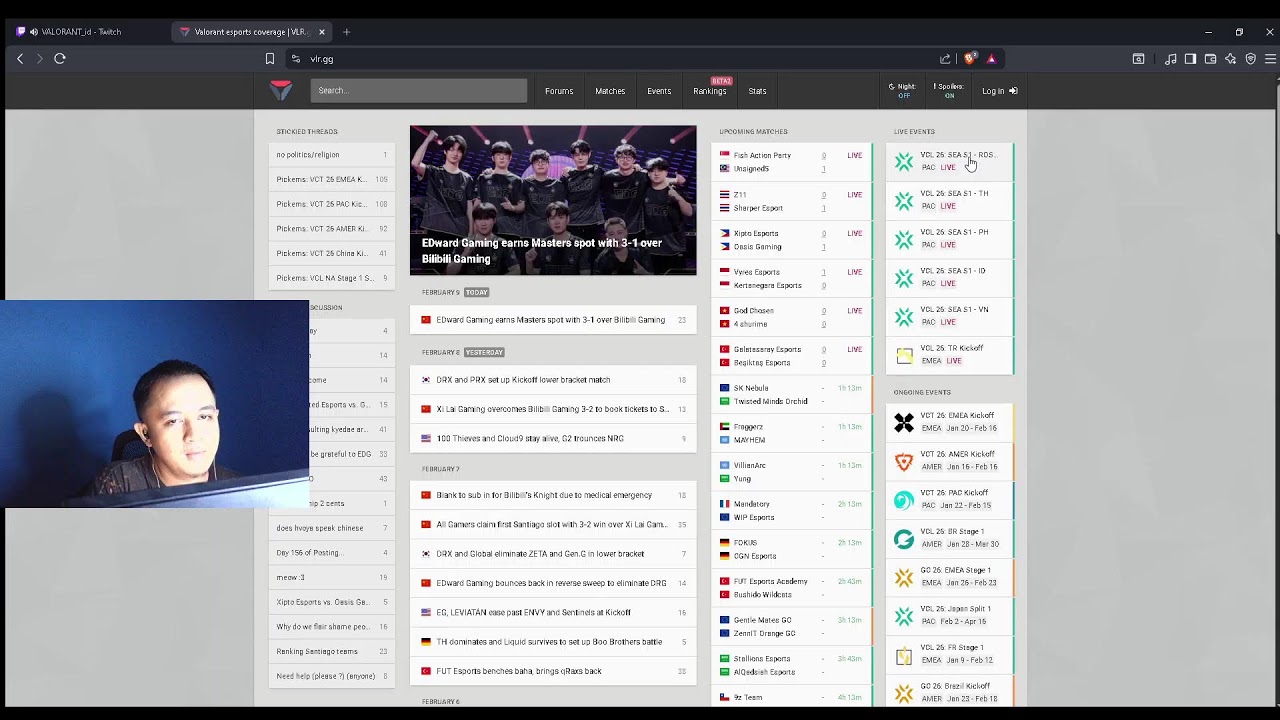The height and width of the screenshot is (720, 1280).
Task: Open the Forums menu item
Action: pyautogui.click(x=559, y=91)
